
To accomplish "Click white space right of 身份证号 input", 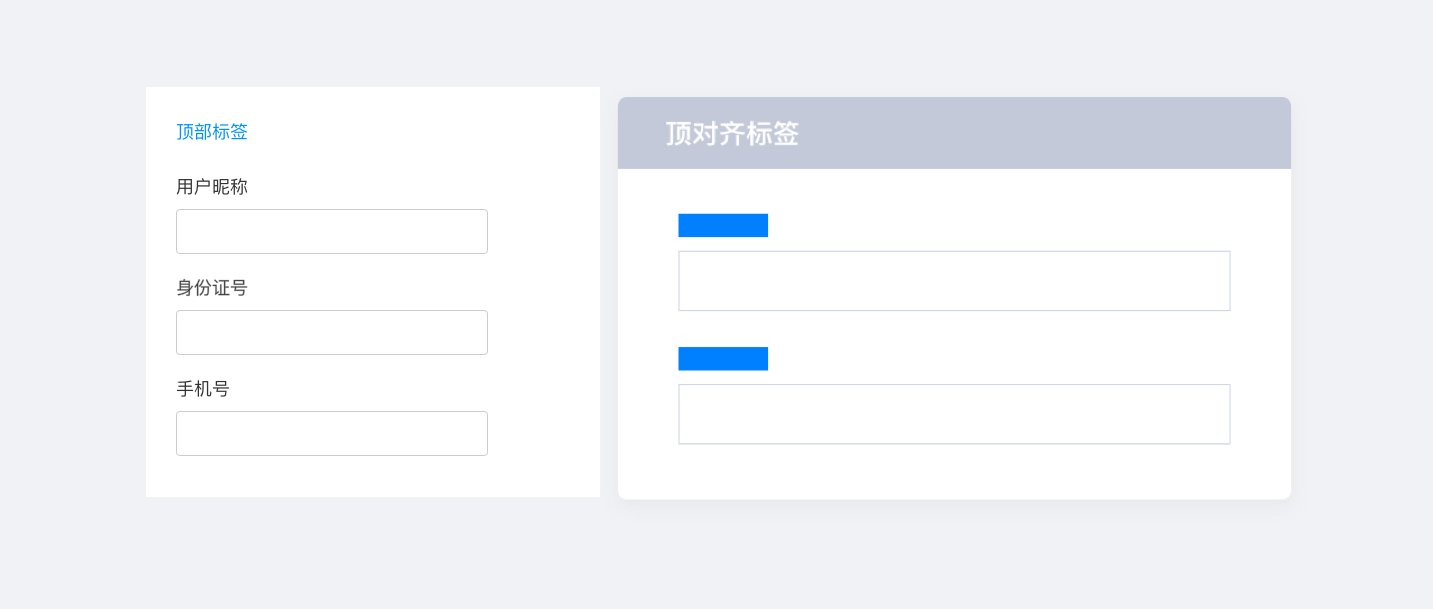I will pyautogui.click(x=543, y=333).
